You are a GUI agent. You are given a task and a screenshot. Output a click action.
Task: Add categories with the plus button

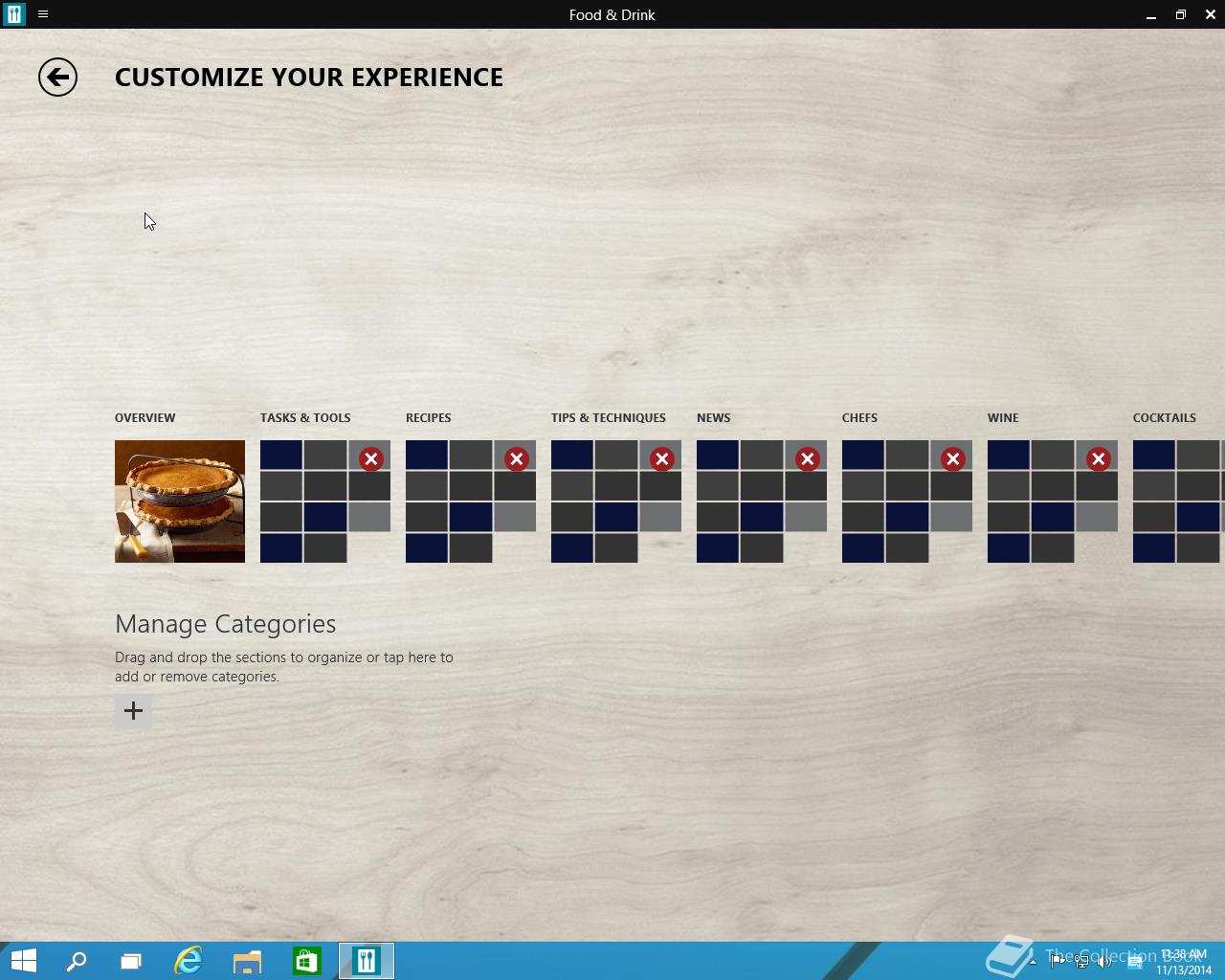coord(133,711)
